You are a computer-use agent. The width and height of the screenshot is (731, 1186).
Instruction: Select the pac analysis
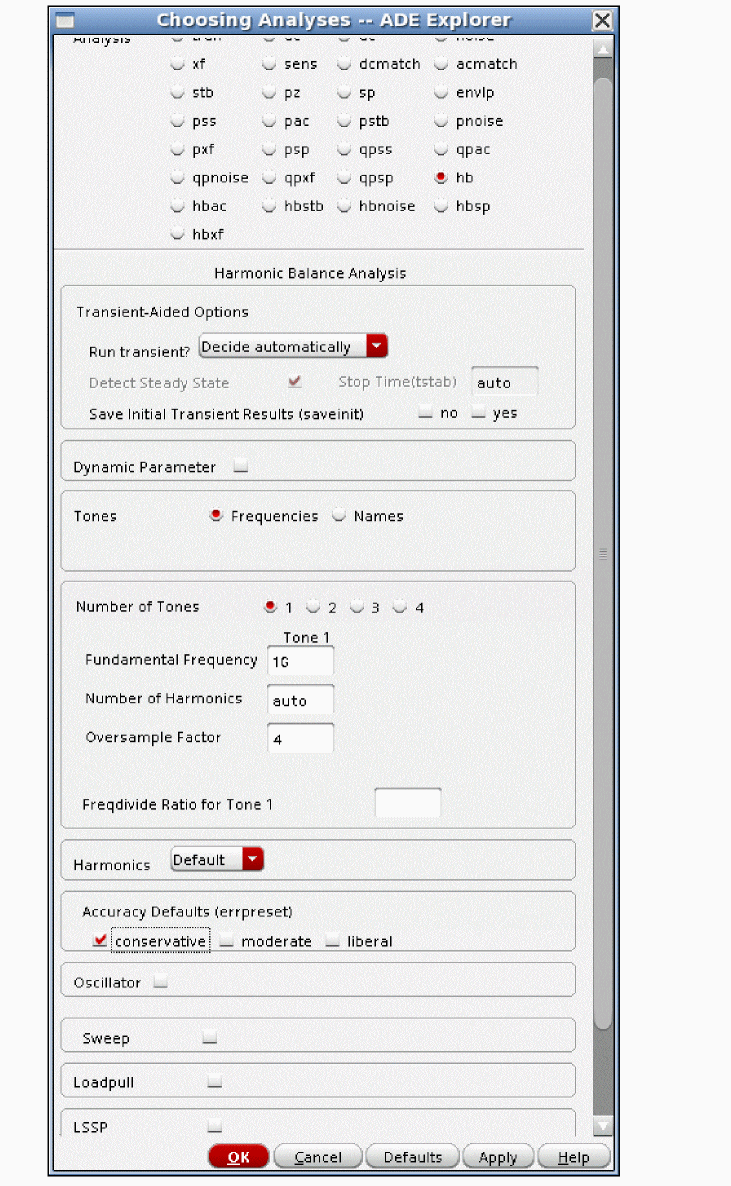269,120
